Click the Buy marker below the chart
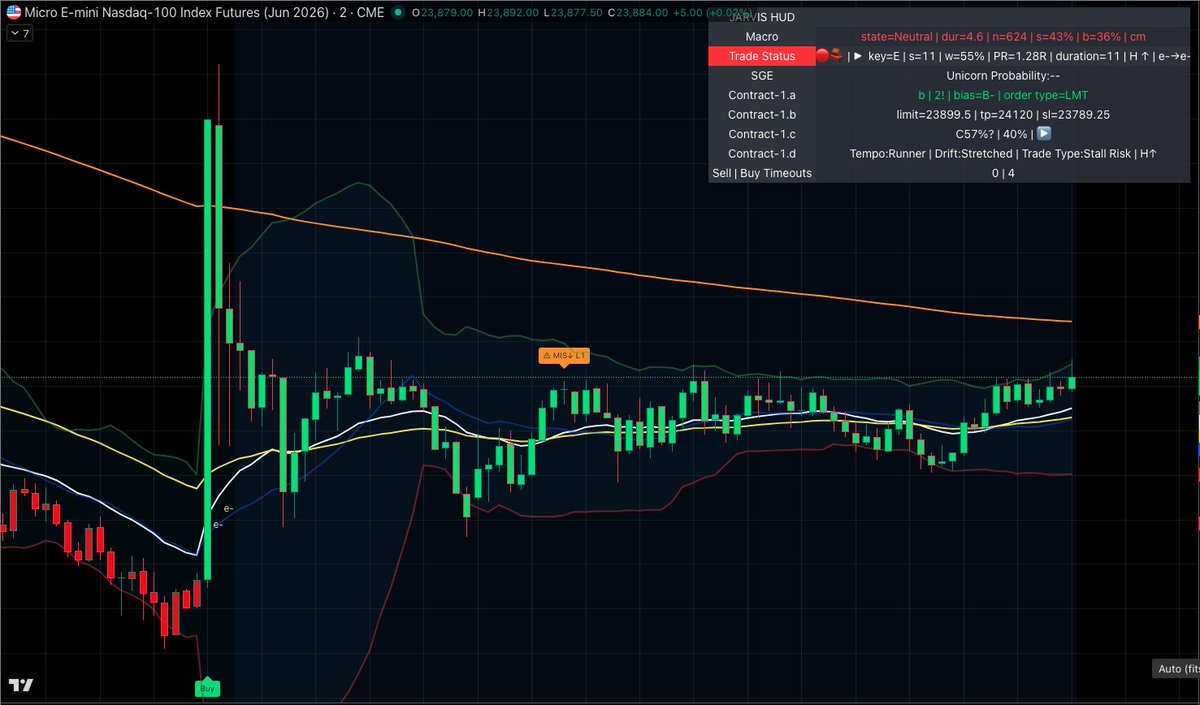This screenshot has width=1200, height=705. point(207,688)
